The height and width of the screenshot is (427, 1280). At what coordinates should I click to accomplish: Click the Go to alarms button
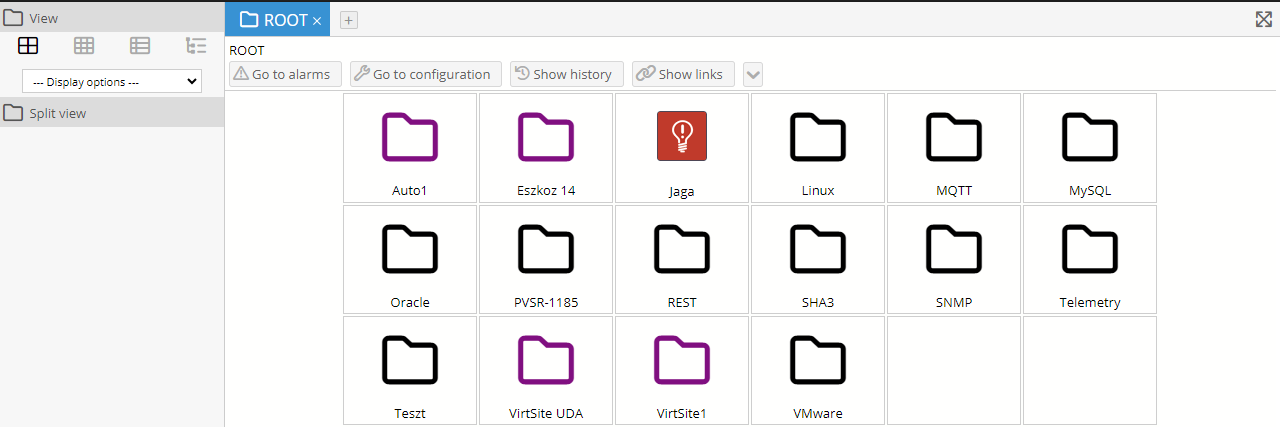point(286,74)
